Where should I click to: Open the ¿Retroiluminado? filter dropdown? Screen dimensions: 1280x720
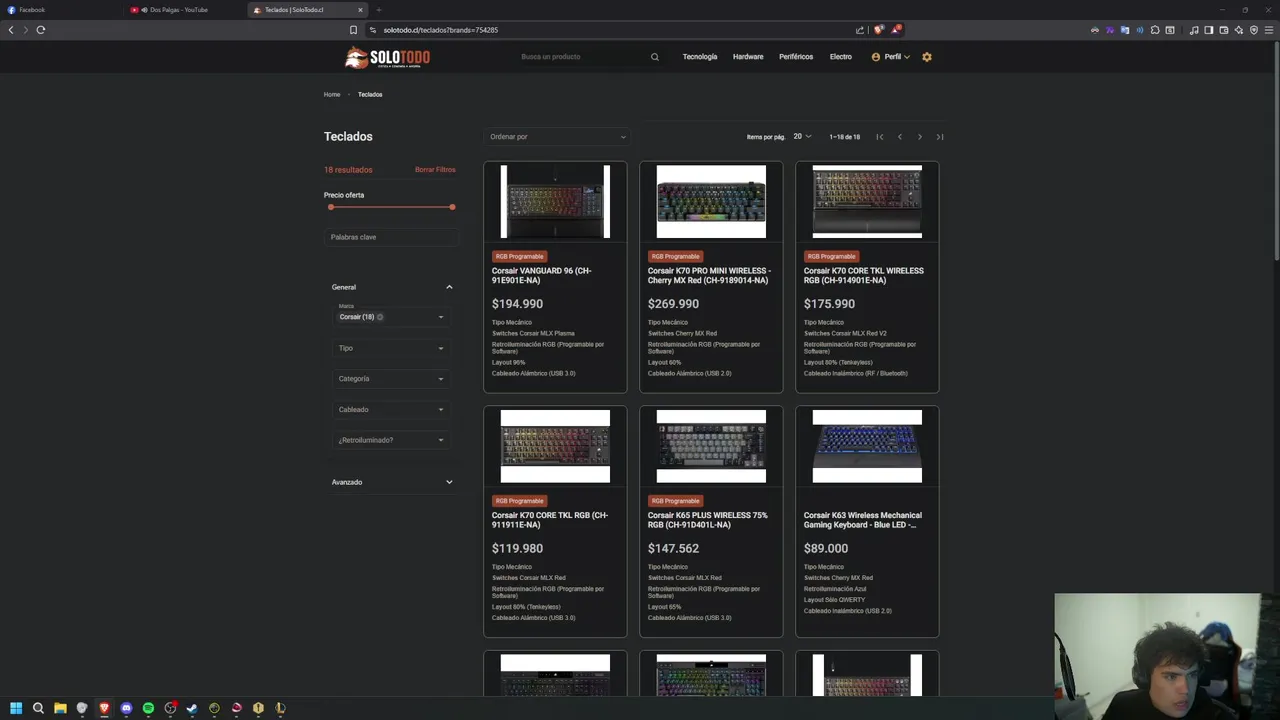coord(391,440)
